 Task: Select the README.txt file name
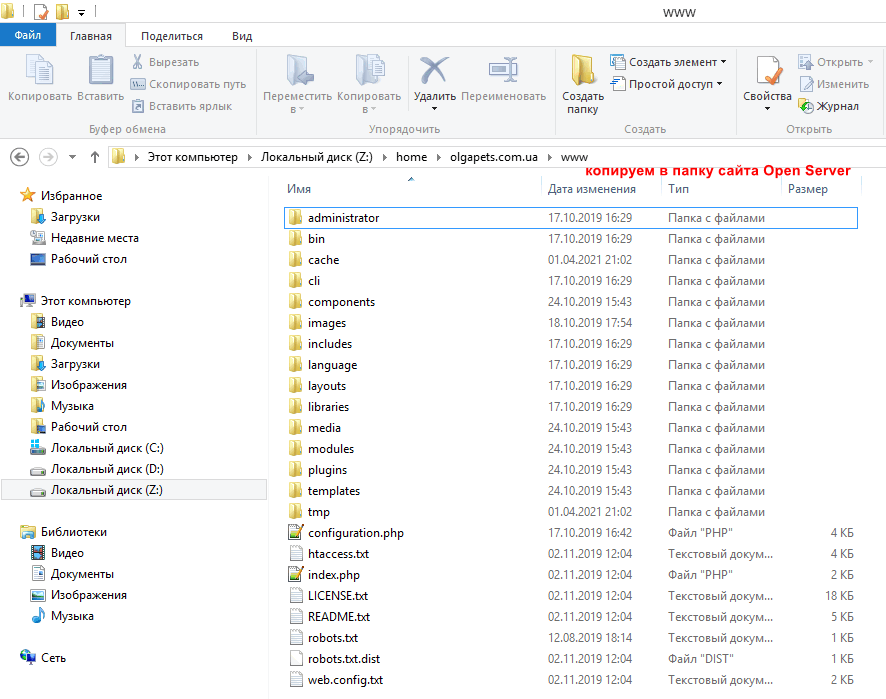[x=339, y=616]
